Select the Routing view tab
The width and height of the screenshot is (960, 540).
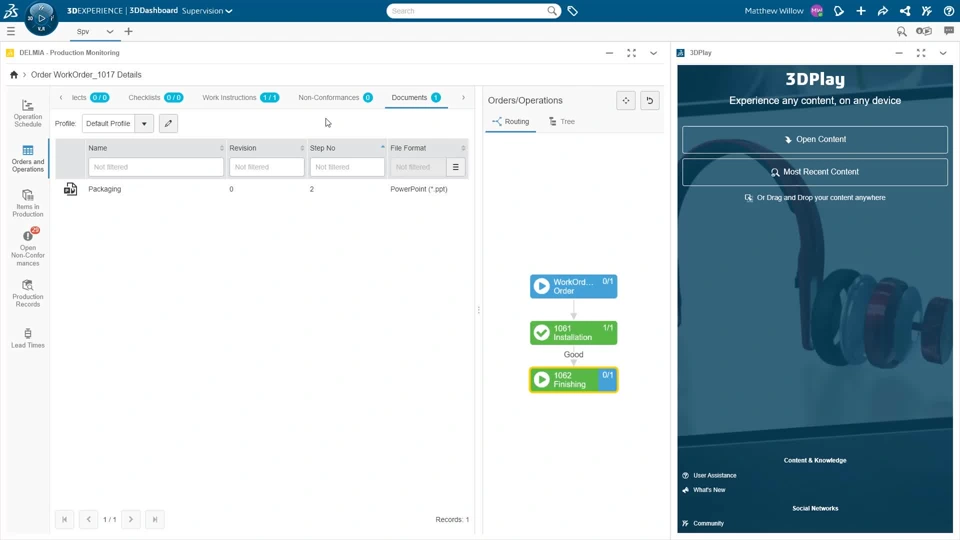pyautogui.click(x=511, y=121)
